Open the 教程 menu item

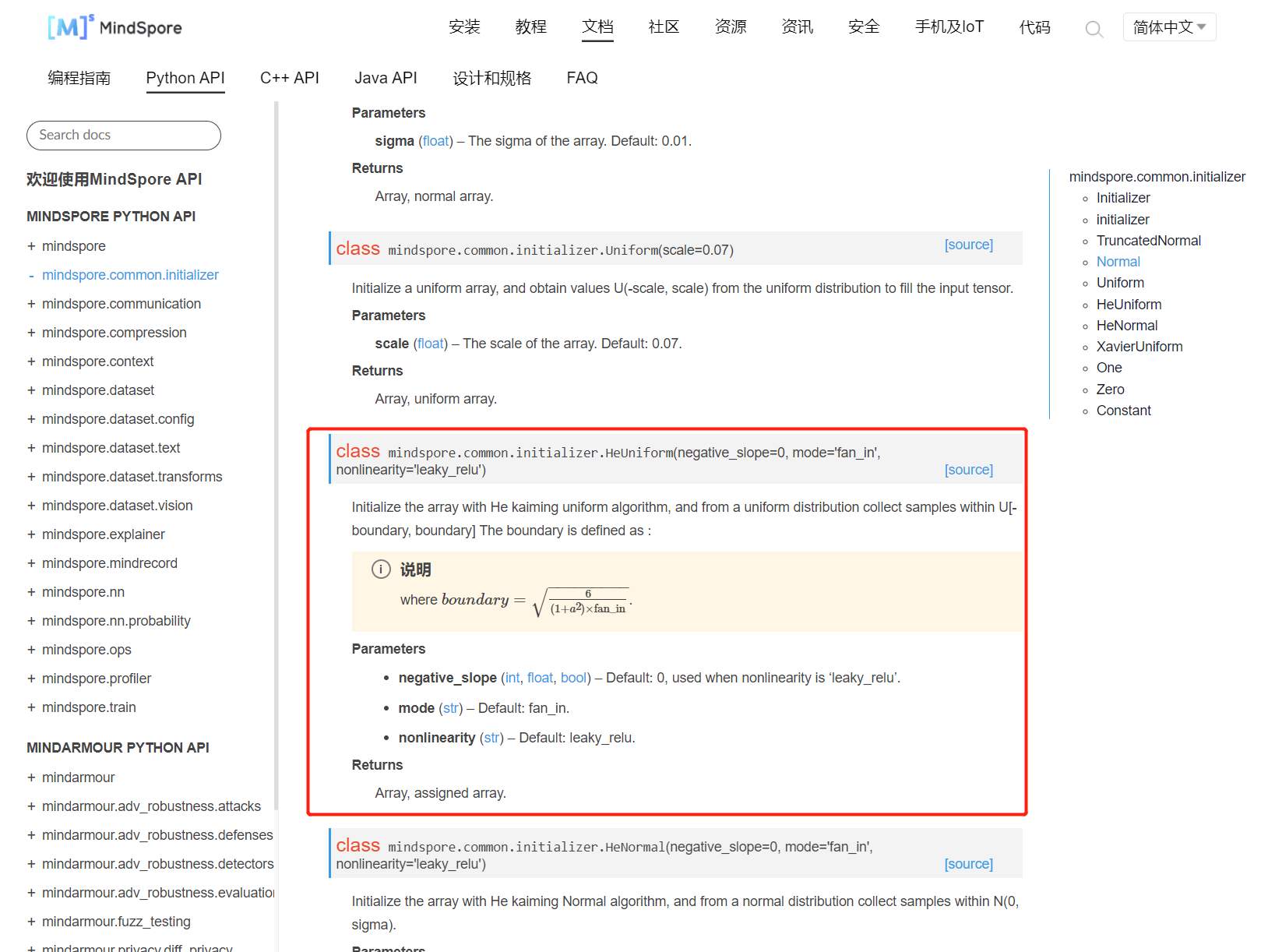531,27
